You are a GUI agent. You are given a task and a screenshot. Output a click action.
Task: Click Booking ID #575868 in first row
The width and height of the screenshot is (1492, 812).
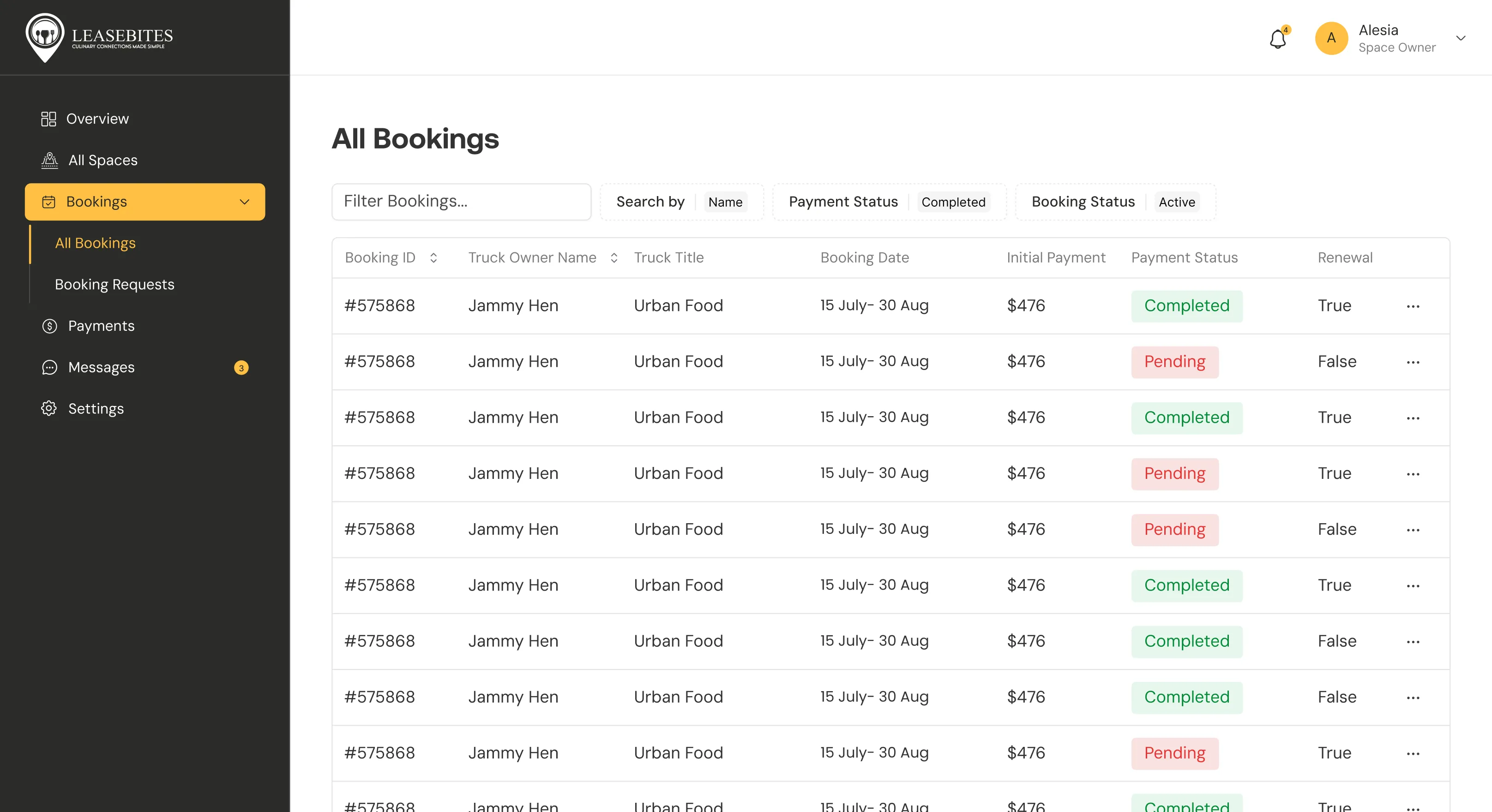(380, 306)
